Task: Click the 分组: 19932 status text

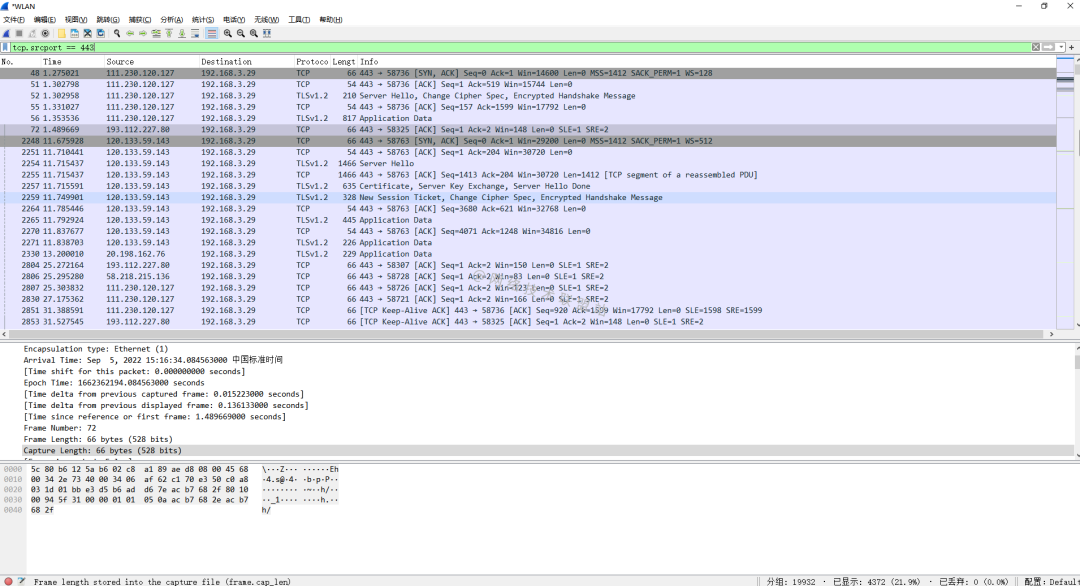Action: point(791,582)
